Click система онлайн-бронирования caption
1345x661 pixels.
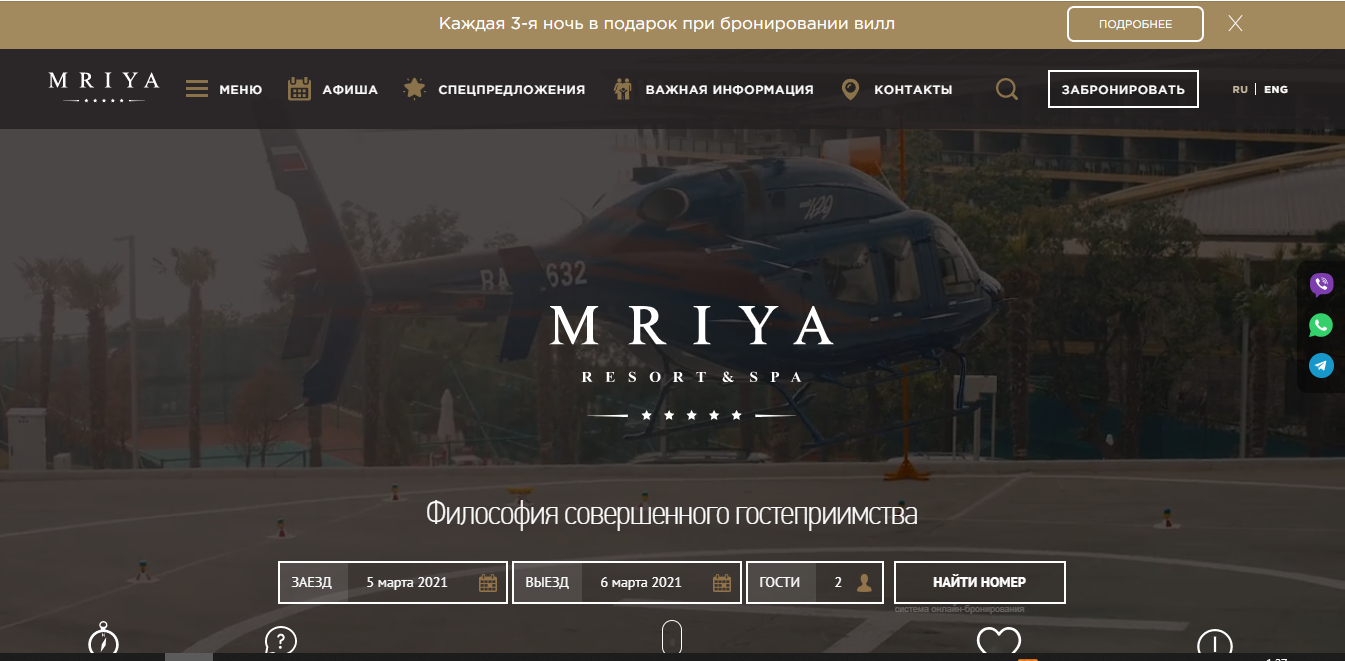pyautogui.click(x=959, y=609)
